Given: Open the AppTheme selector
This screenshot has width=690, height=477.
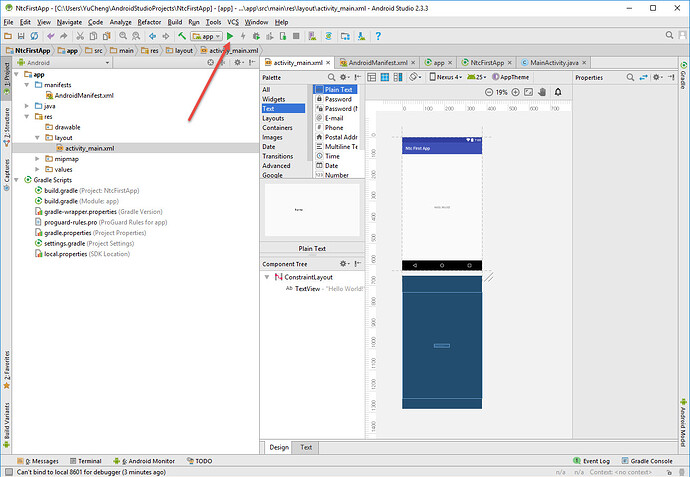Looking at the screenshot, I should pos(510,77).
